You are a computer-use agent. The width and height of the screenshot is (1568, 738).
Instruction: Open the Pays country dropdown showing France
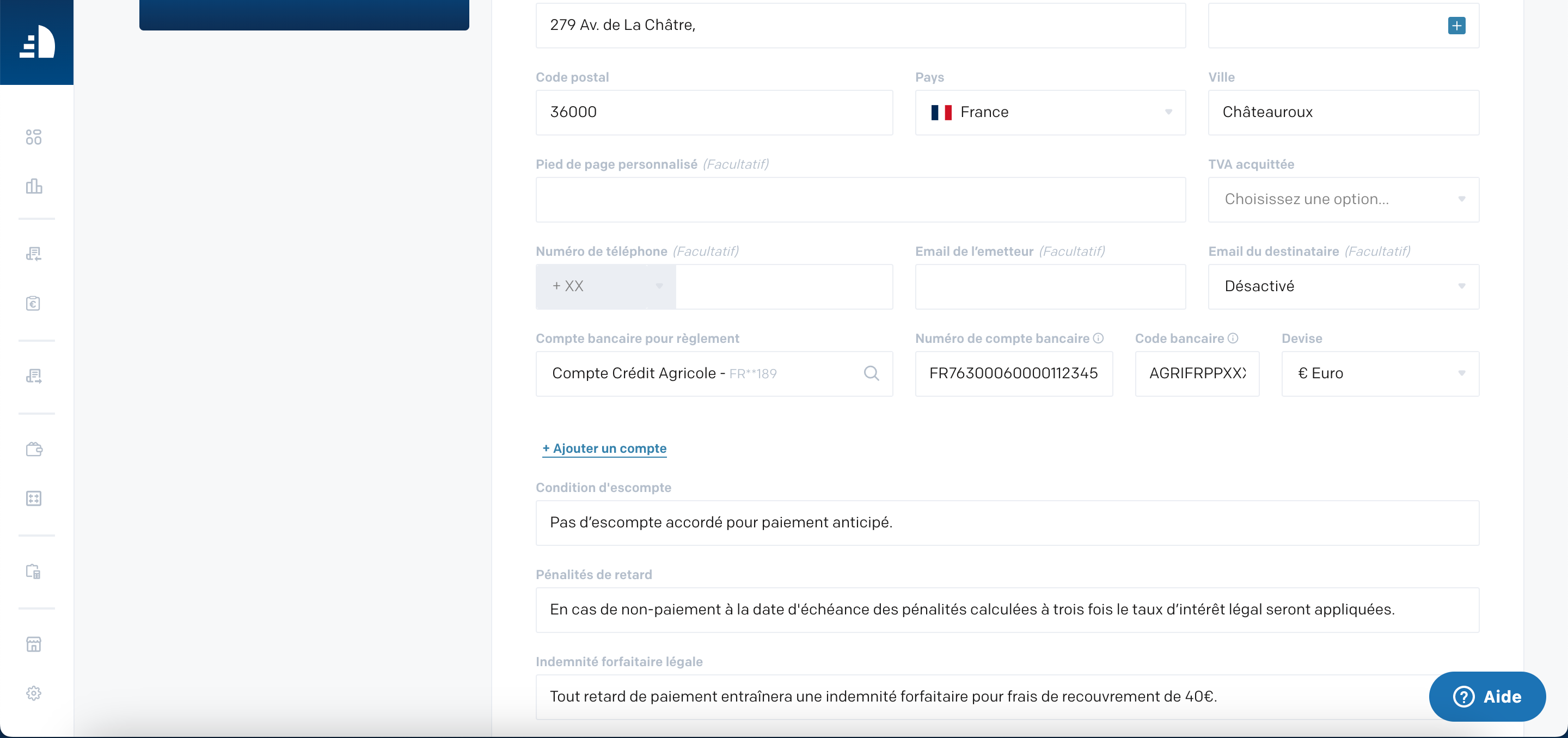click(1050, 113)
